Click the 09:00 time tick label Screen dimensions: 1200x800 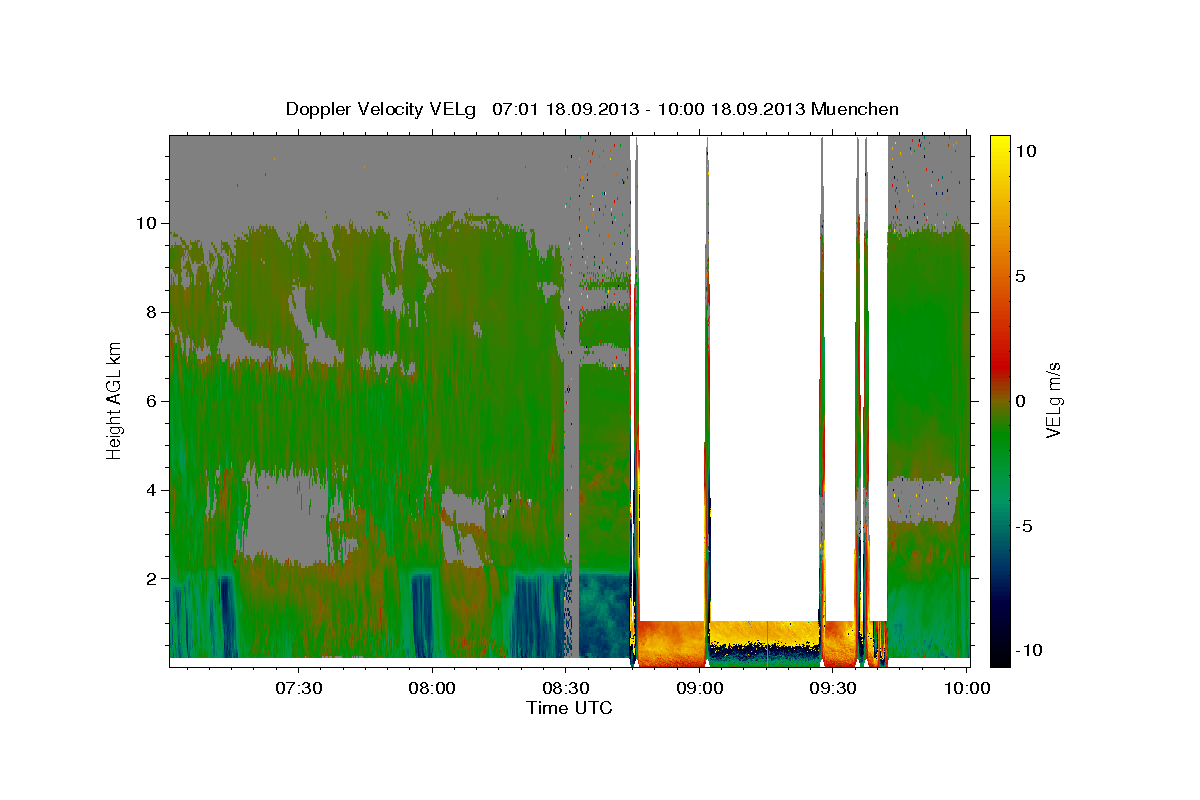pyautogui.click(x=700, y=688)
